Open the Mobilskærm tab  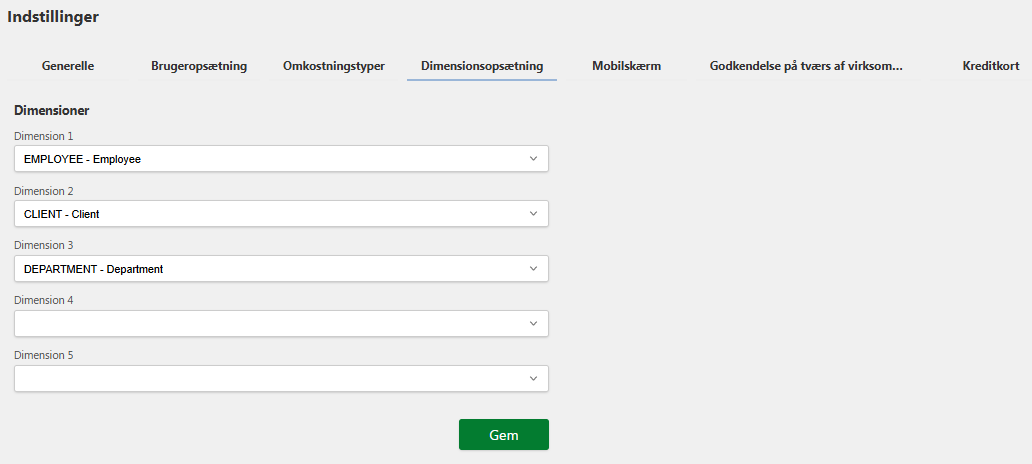[x=626, y=66]
